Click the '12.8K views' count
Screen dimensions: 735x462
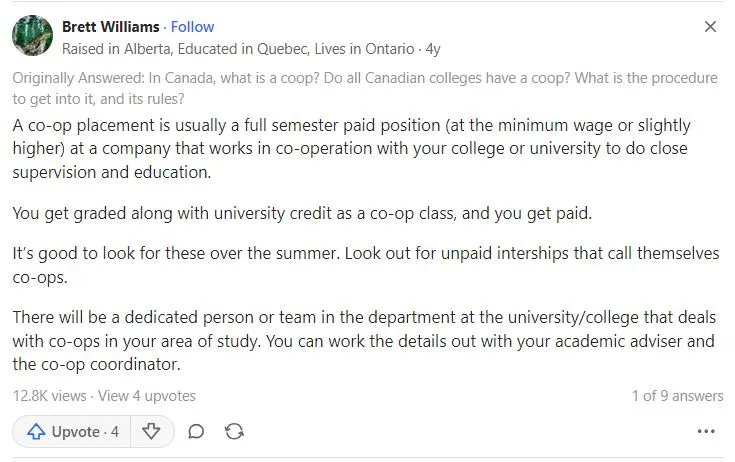(49, 396)
